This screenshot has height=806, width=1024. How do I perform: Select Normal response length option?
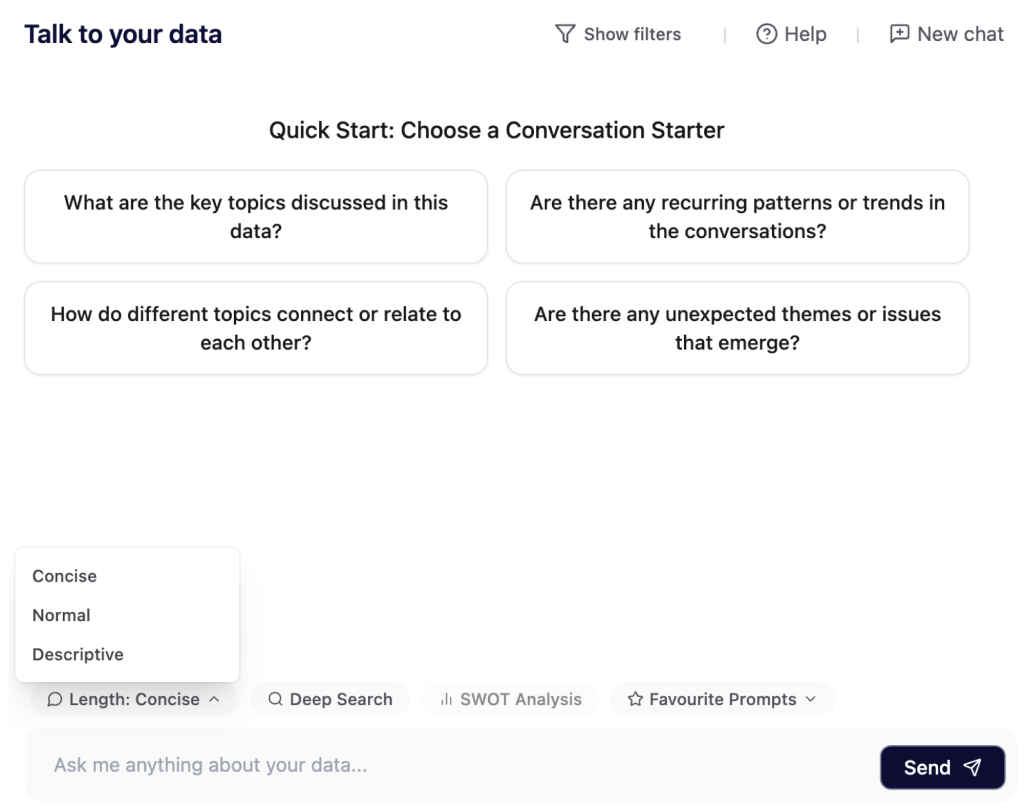tap(61, 615)
